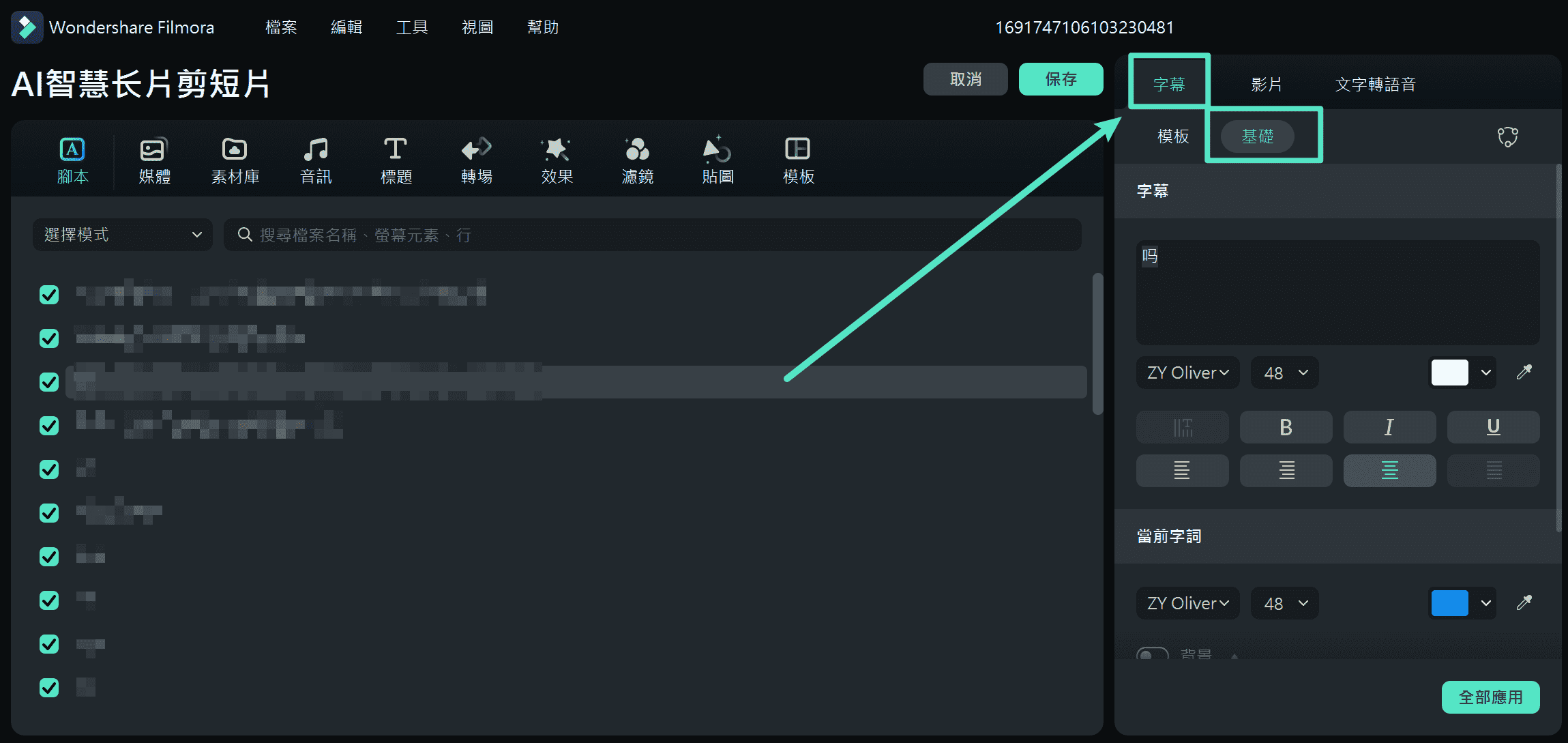Open subtitle font ZY Oliver dropdown
The height and width of the screenshot is (743, 1568).
(x=1187, y=373)
